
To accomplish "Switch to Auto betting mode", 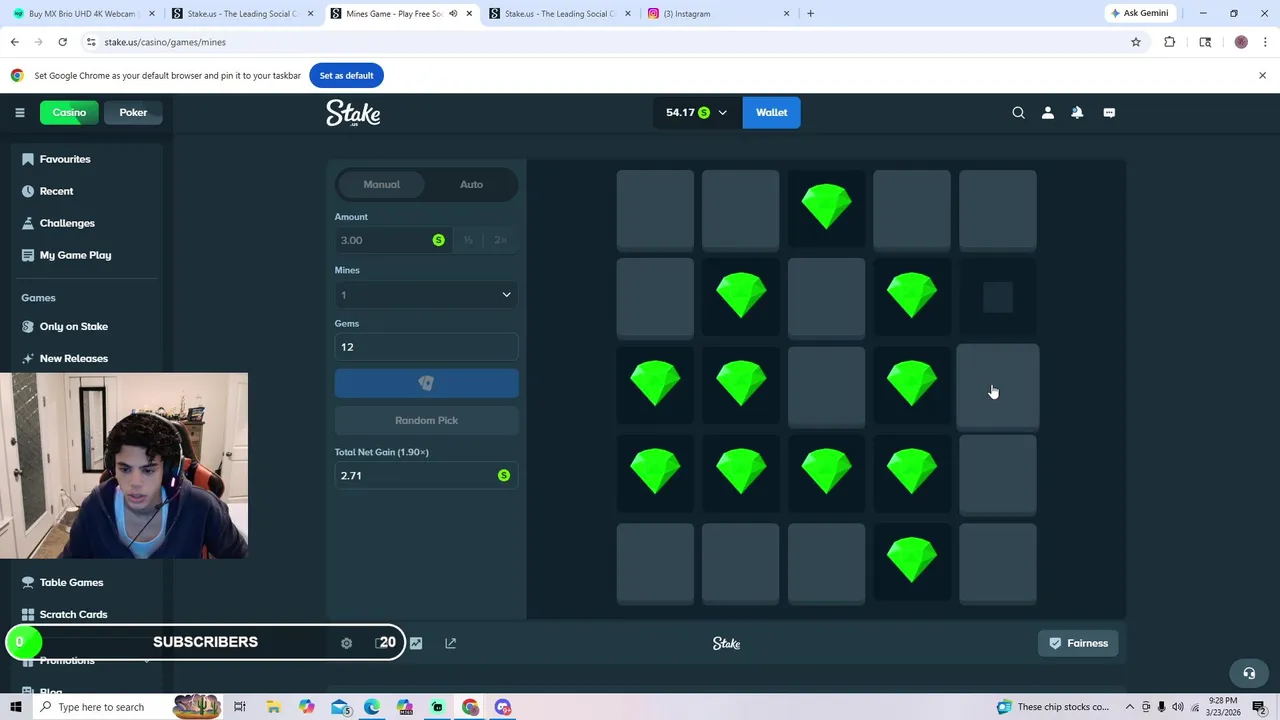I will tap(471, 184).
